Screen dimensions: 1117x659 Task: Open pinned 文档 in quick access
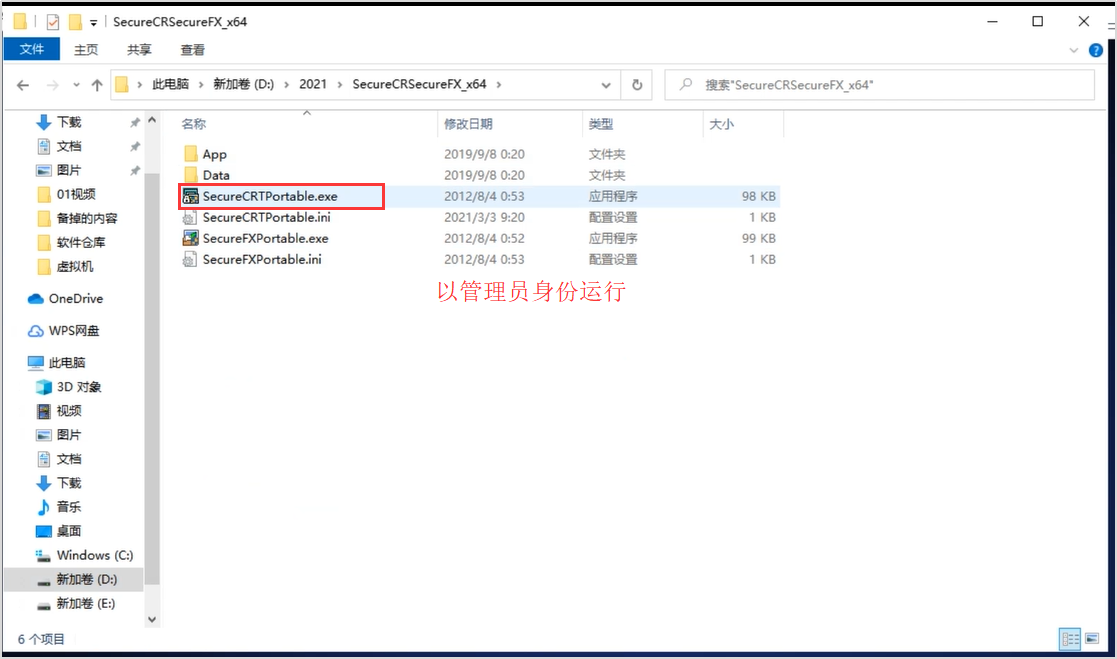point(69,146)
